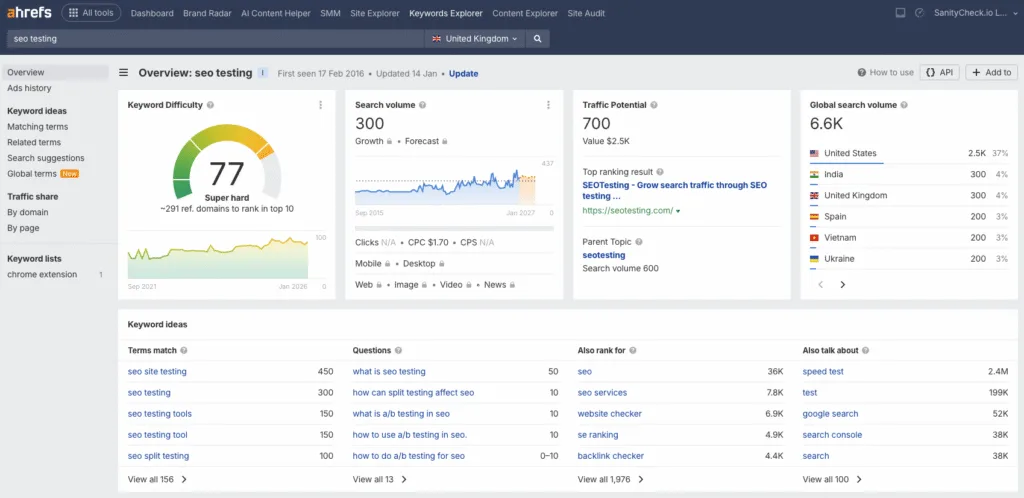Open Search suggestions report
This screenshot has height=498, width=1024.
[46, 158]
